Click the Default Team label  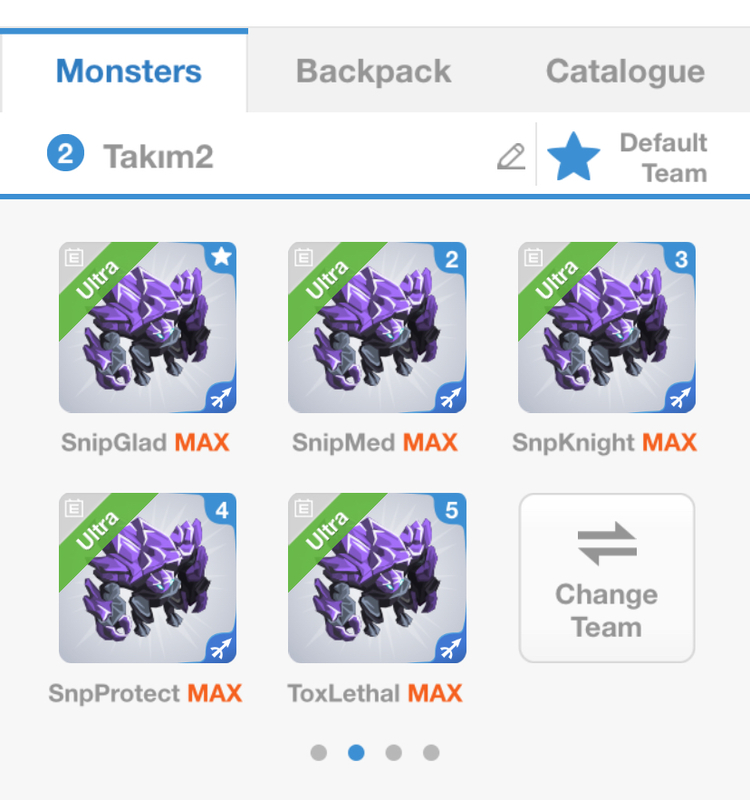pyautogui.click(x=663, y=158)
